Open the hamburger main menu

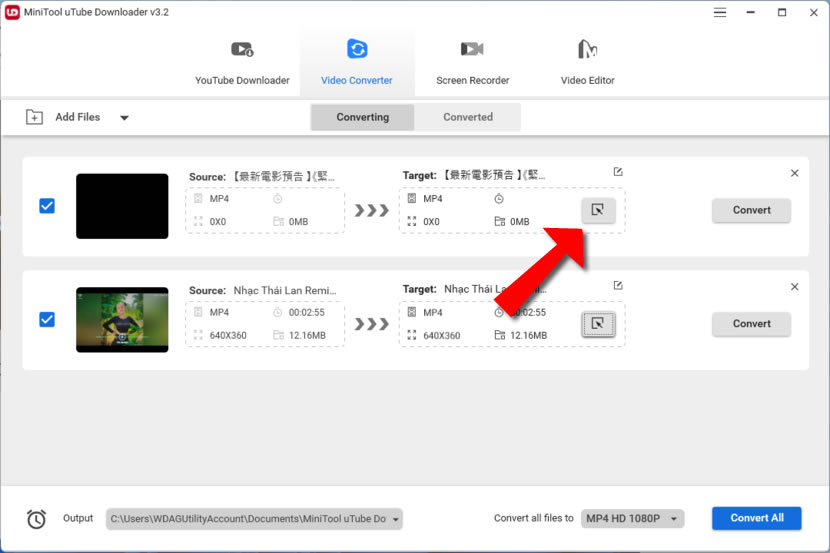pos(720,12)
